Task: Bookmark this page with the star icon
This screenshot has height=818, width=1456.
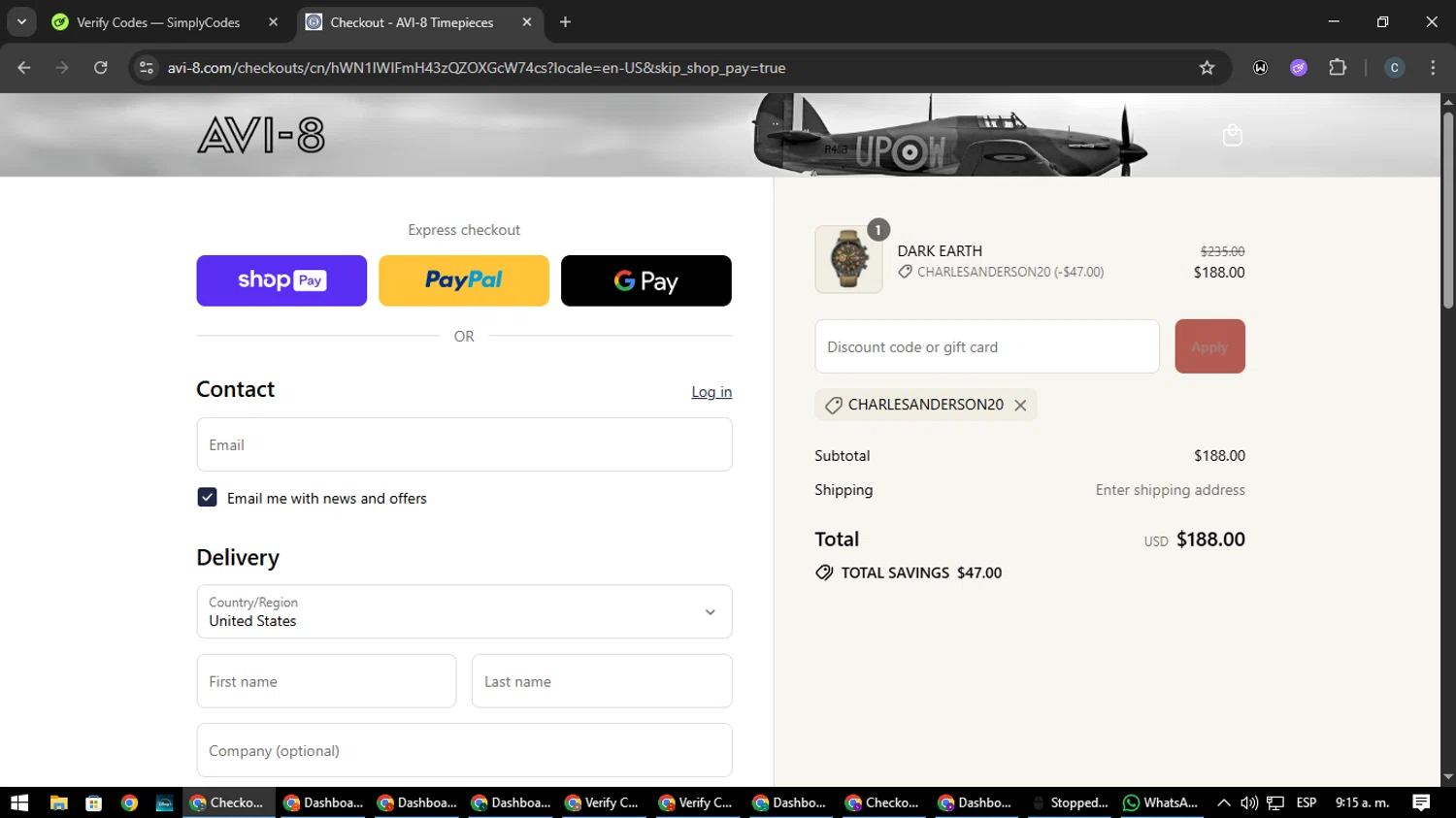Action: coord(1207,68)
